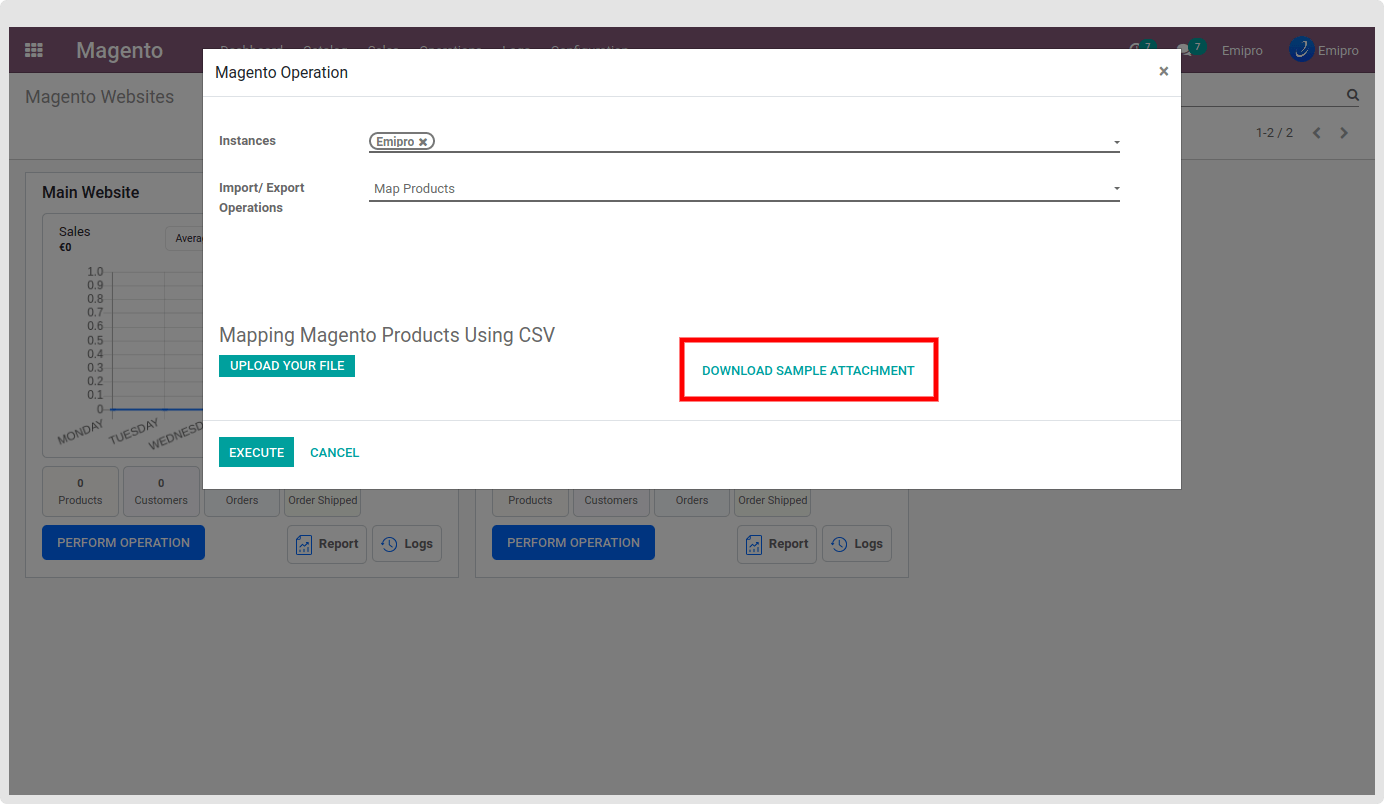Close the Magento Operation dialog

(1163, 71)
